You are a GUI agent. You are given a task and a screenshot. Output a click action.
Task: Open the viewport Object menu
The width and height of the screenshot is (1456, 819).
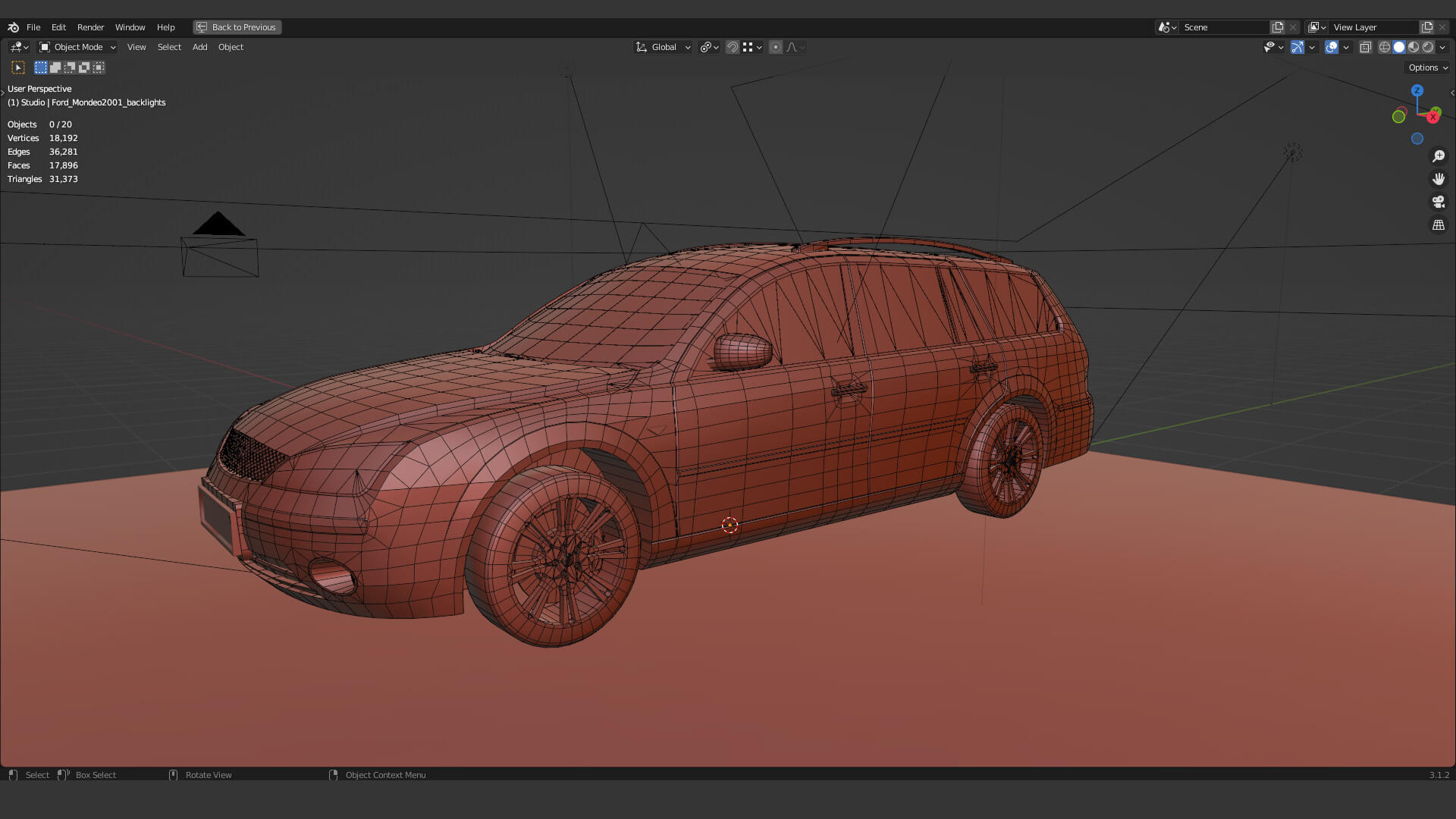(231, 47)
